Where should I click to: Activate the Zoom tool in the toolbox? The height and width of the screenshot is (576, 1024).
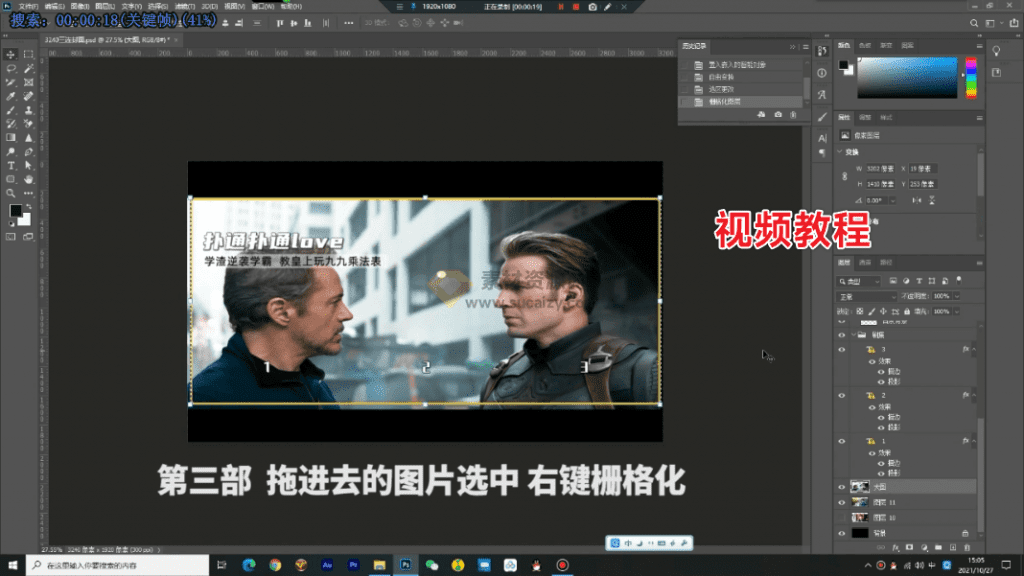(x=11, y=193)
